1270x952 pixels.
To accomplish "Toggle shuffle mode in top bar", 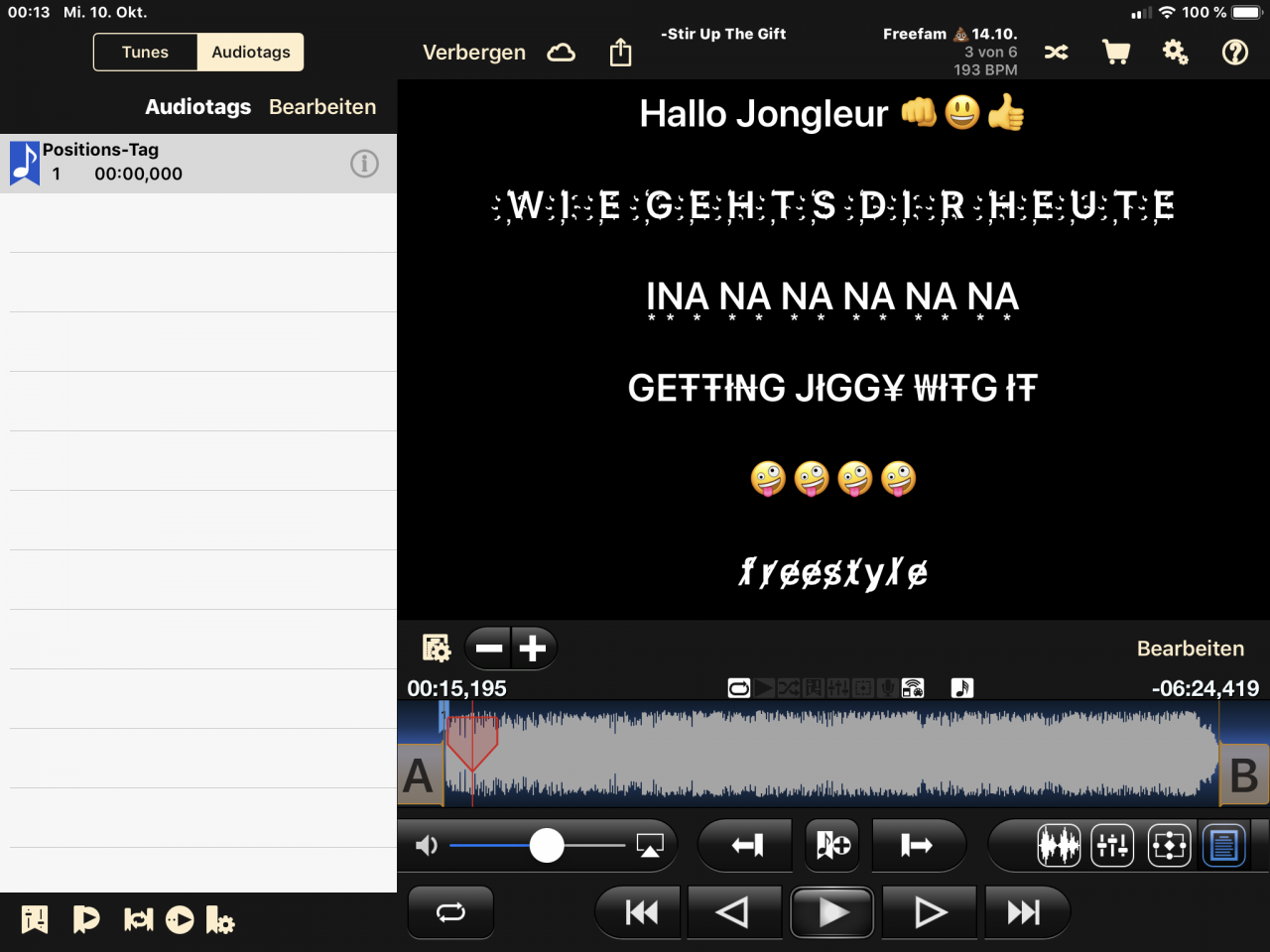I will 1057,53.
